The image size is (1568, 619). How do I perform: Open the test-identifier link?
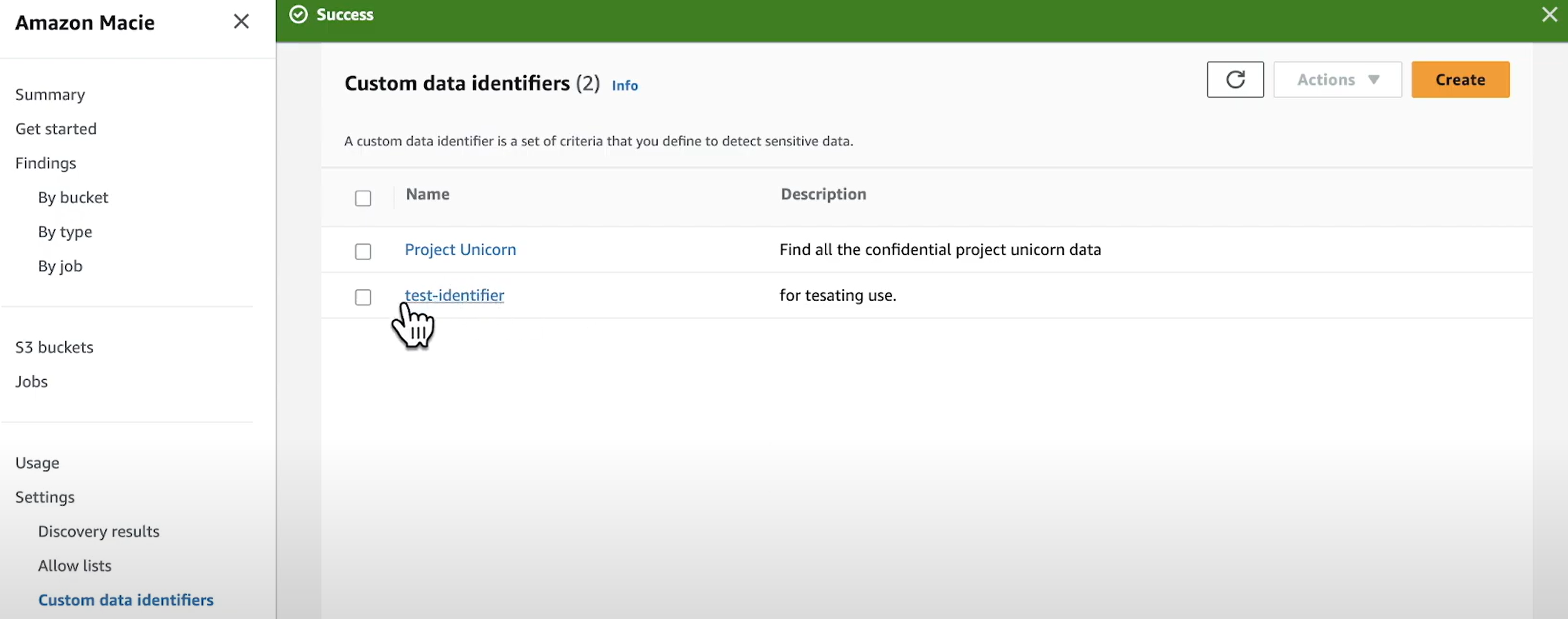tap(454, 295)
